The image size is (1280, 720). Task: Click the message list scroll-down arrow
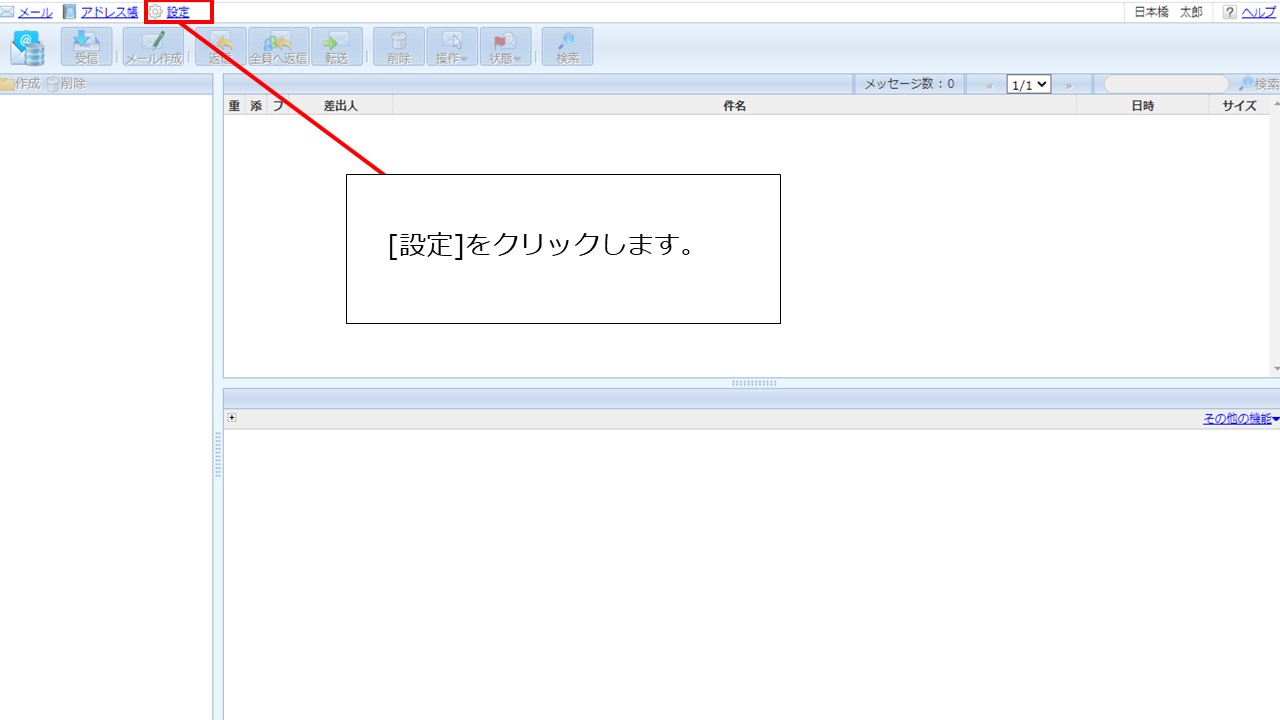coord(1275,369)
